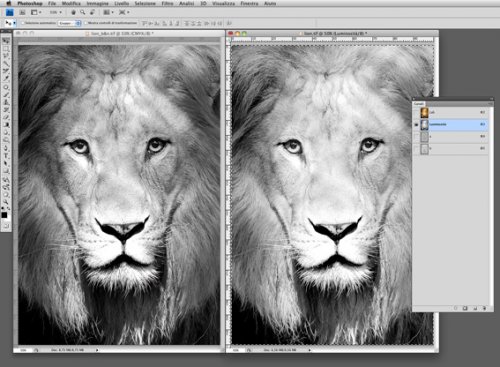Expand the Arrange Documents dropdown
This screenshot has height=367, width=500.
(108, 12)
